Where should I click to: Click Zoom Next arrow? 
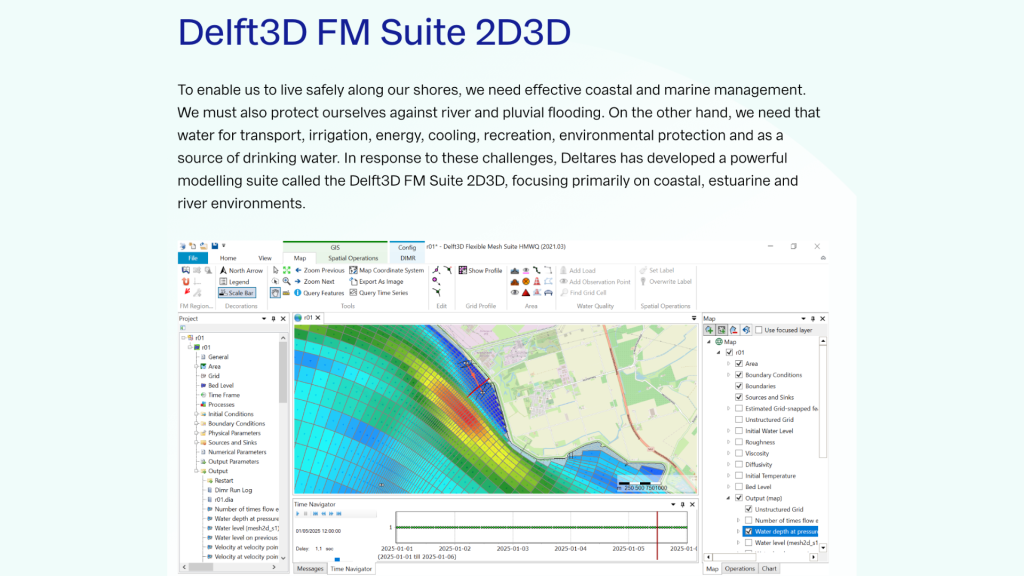[x=298, y=281]
